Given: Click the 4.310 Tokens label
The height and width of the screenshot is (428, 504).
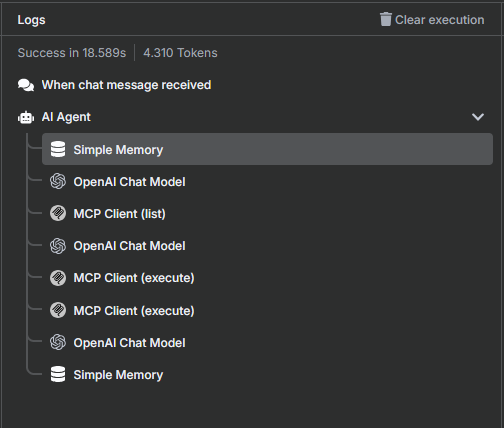Looking at the screenshot, I should 180,53.
